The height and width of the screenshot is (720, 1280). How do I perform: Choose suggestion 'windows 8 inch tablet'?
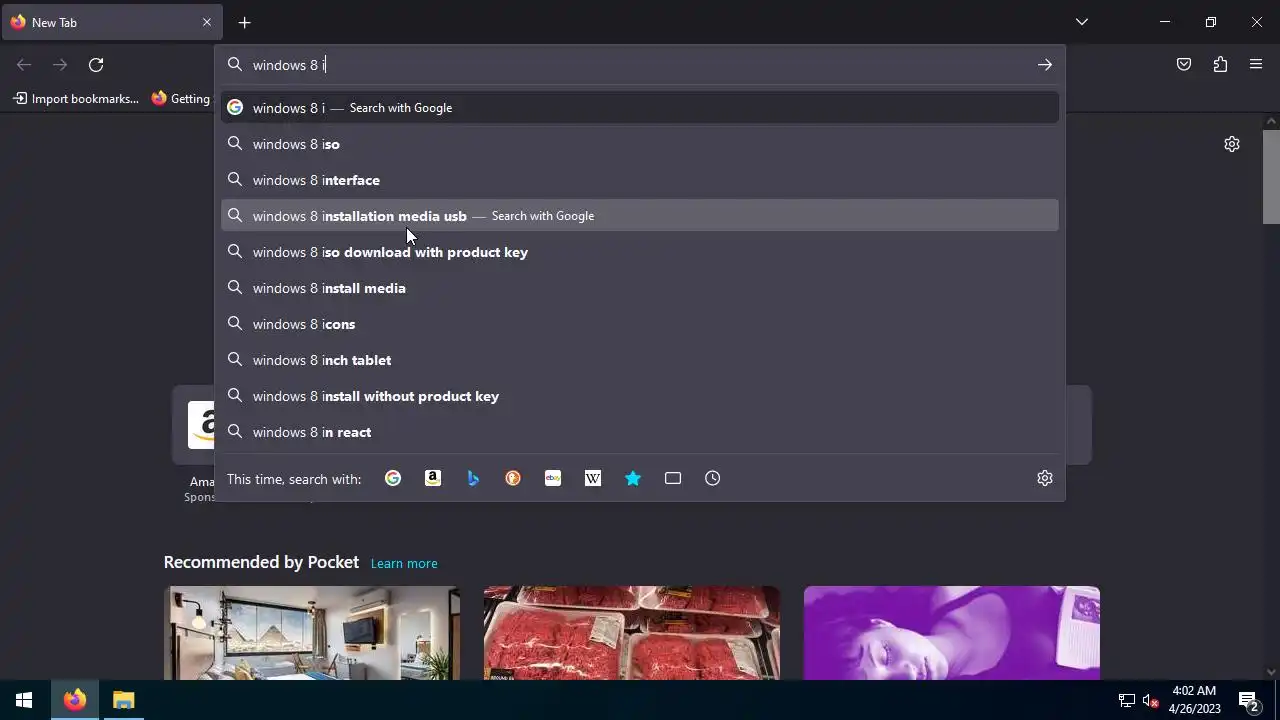[x=640, y=360]
